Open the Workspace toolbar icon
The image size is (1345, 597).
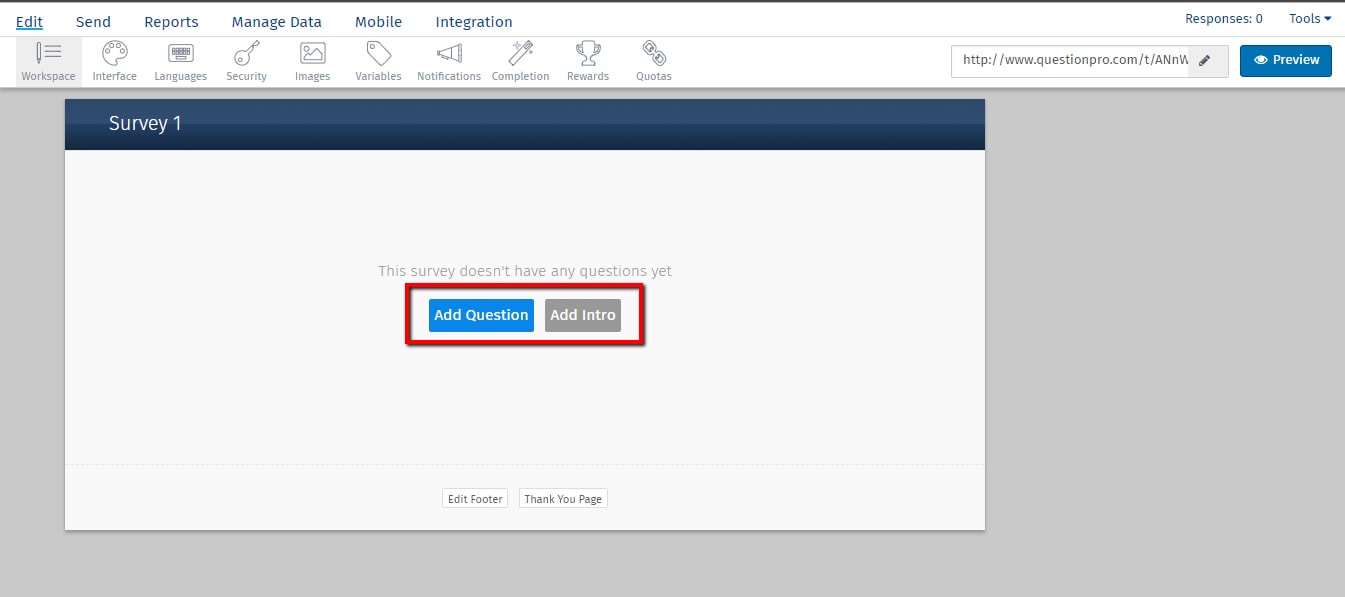[48, 61]
